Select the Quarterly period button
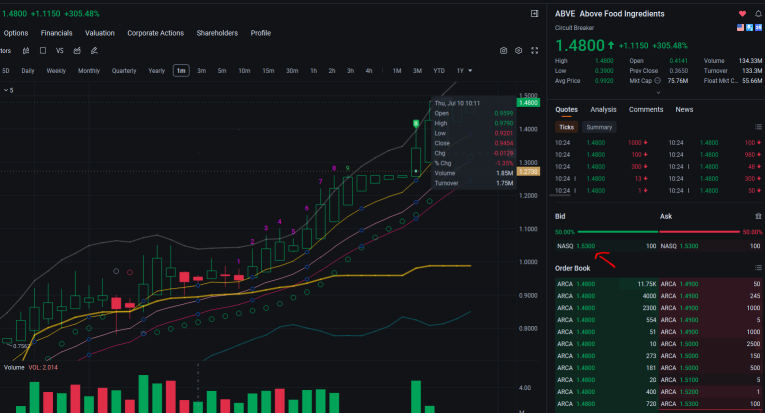The height and width of the screenshot is (413, 765). tap(124, 71)
